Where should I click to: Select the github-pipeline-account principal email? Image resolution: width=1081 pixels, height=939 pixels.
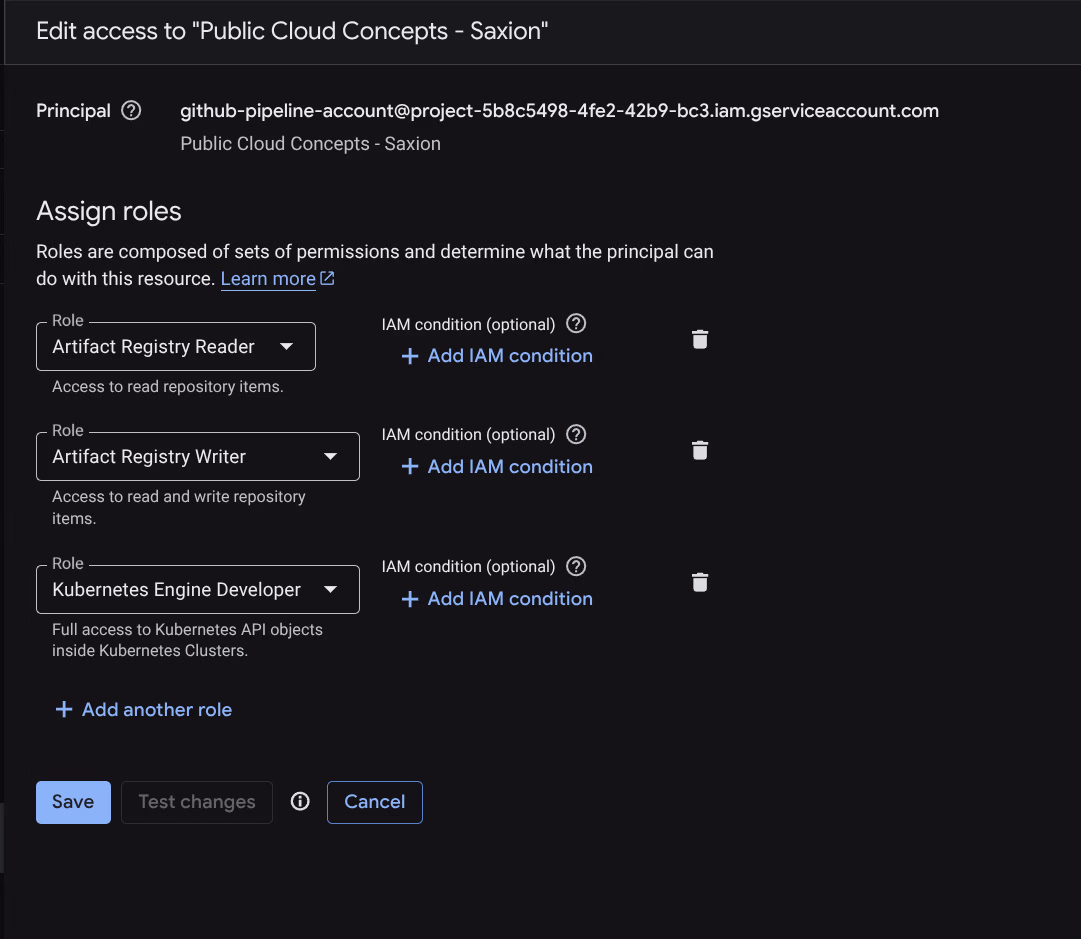pyautogui.click(x=558, y=110)
